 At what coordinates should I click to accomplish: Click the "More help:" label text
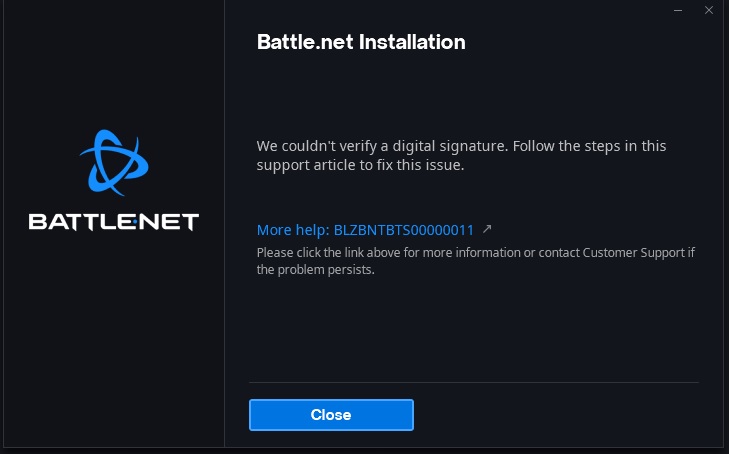pos(293,230)
